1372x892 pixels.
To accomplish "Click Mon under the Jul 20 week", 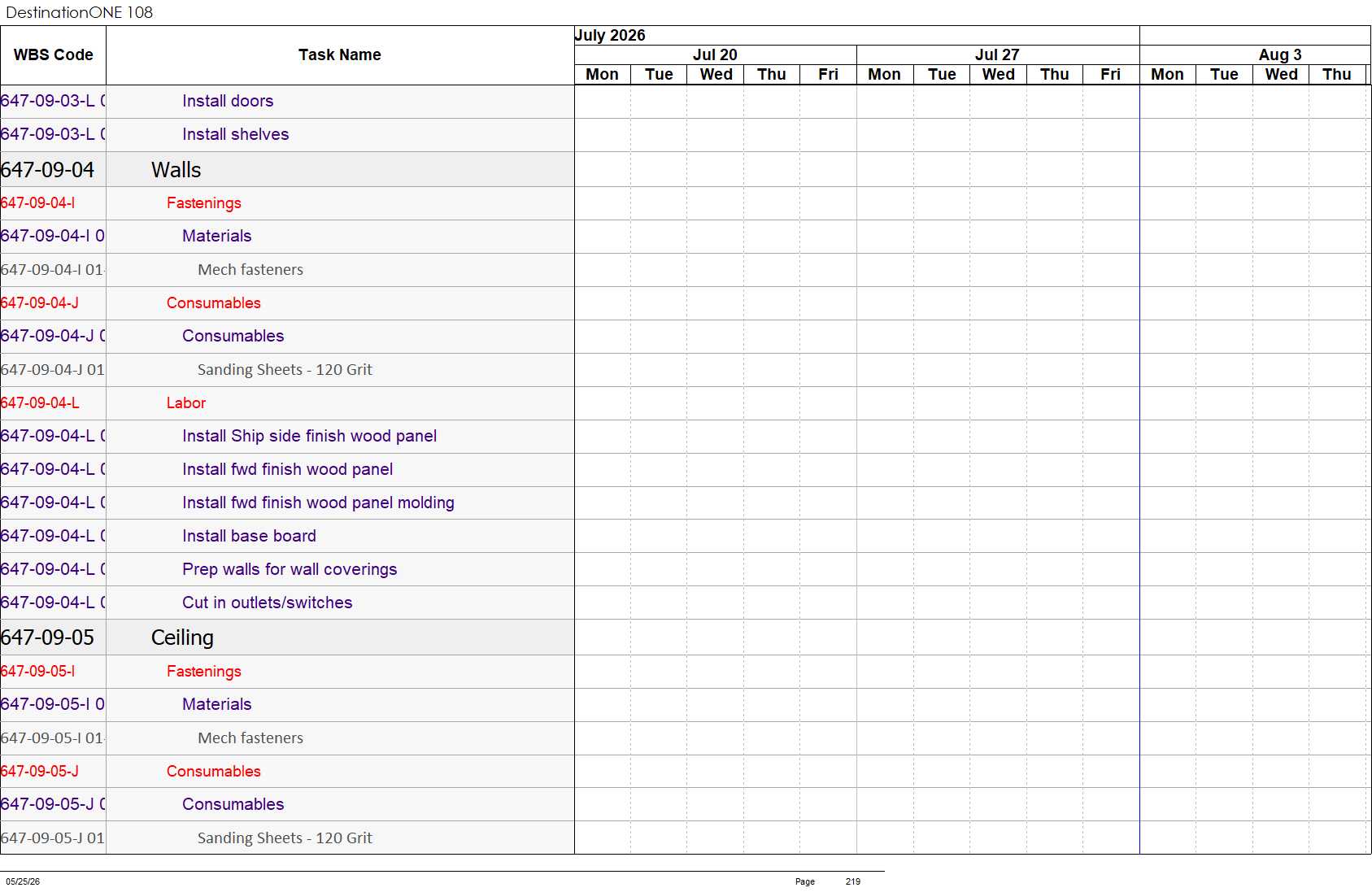I will (x=602, y=74).
